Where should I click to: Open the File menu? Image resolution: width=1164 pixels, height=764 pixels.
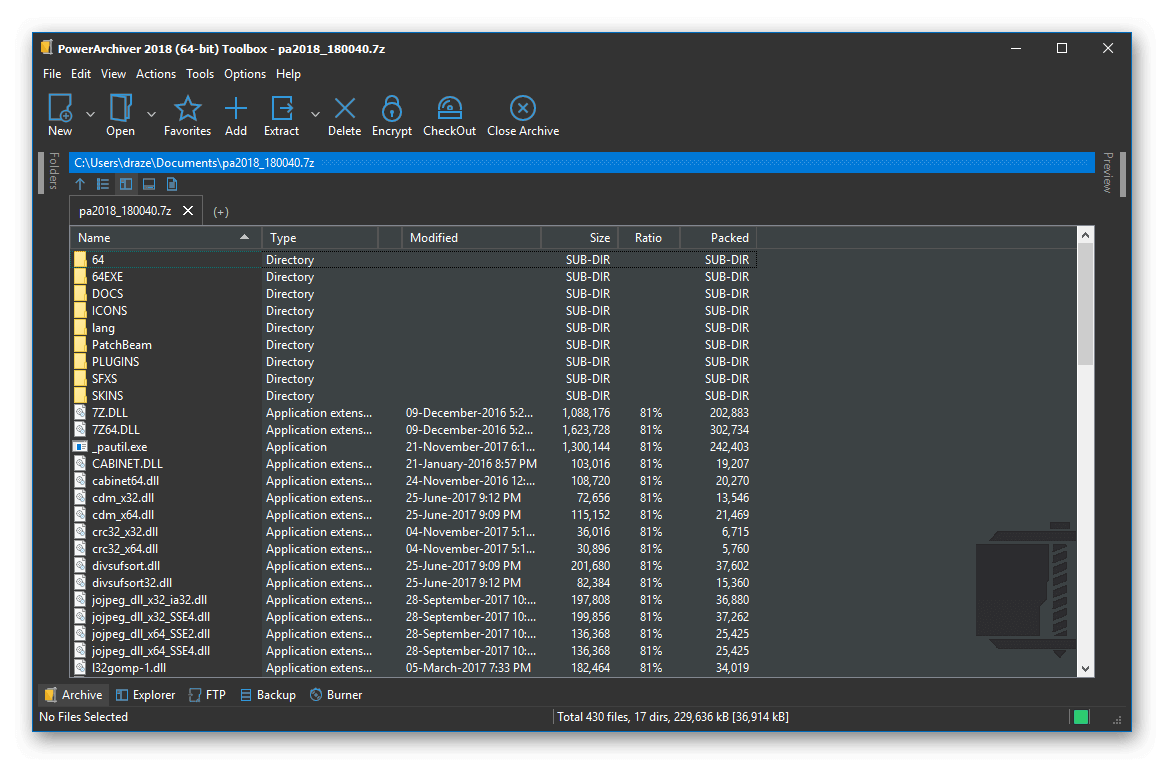point(52,74)
